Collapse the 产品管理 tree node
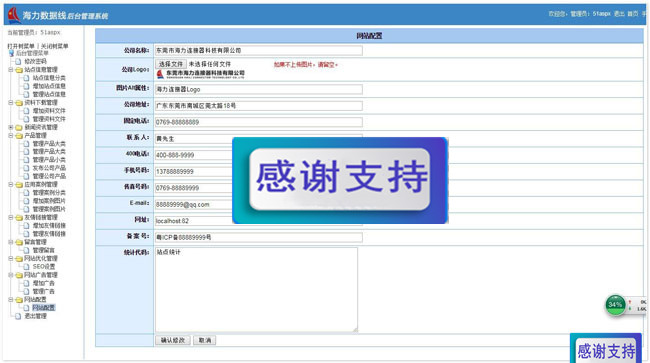Image resolution: width=650 pixels, height=363 pixels. [x=11, y=135]
